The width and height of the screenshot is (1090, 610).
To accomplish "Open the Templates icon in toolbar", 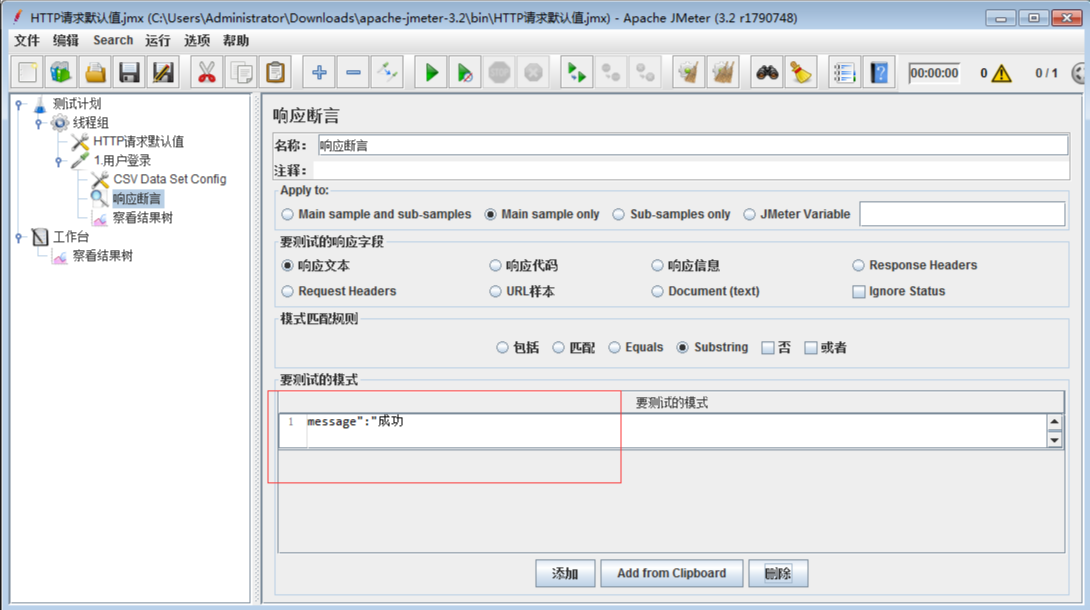I will point(61,71).
